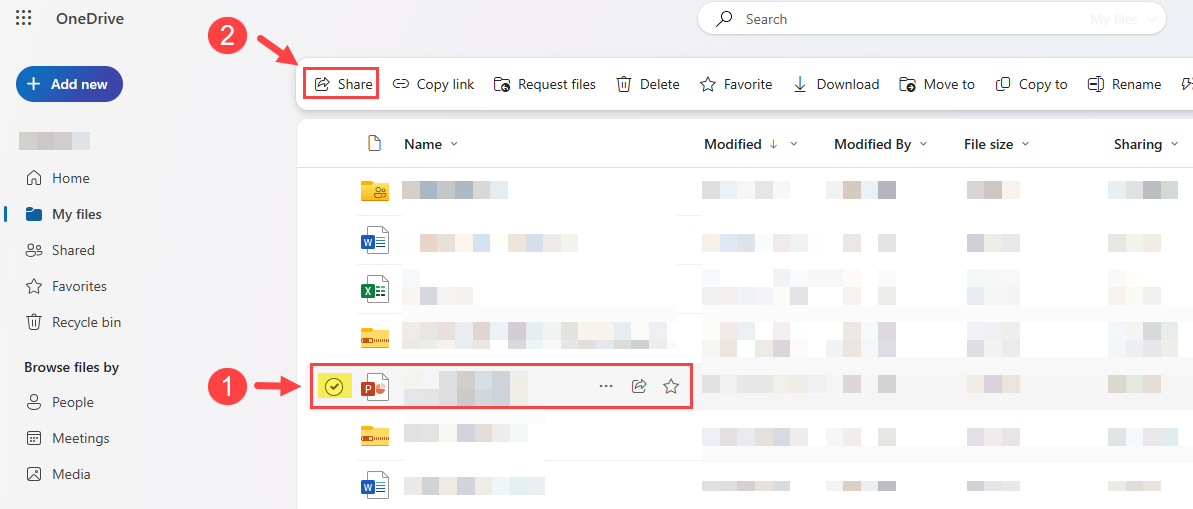Screen dimensions: 1193x509
Task: Click Copy link in the command bar
Action: pyautogui.click(x=434, y=84)
